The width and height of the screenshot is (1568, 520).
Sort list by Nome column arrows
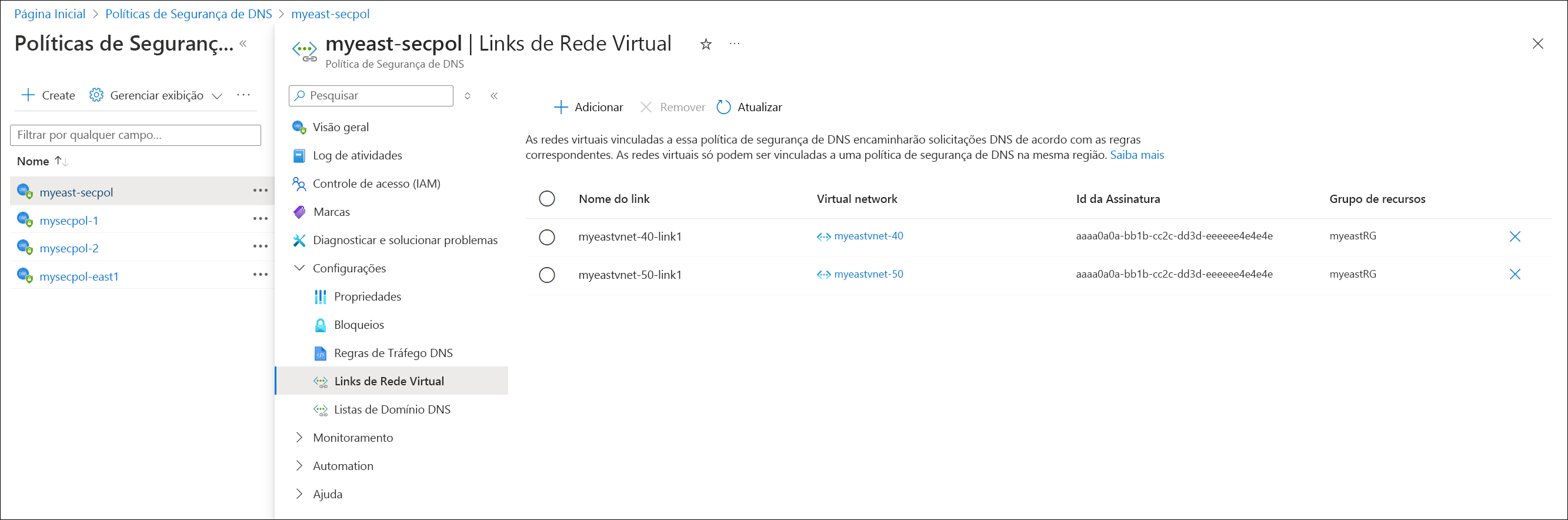[62, 161]
